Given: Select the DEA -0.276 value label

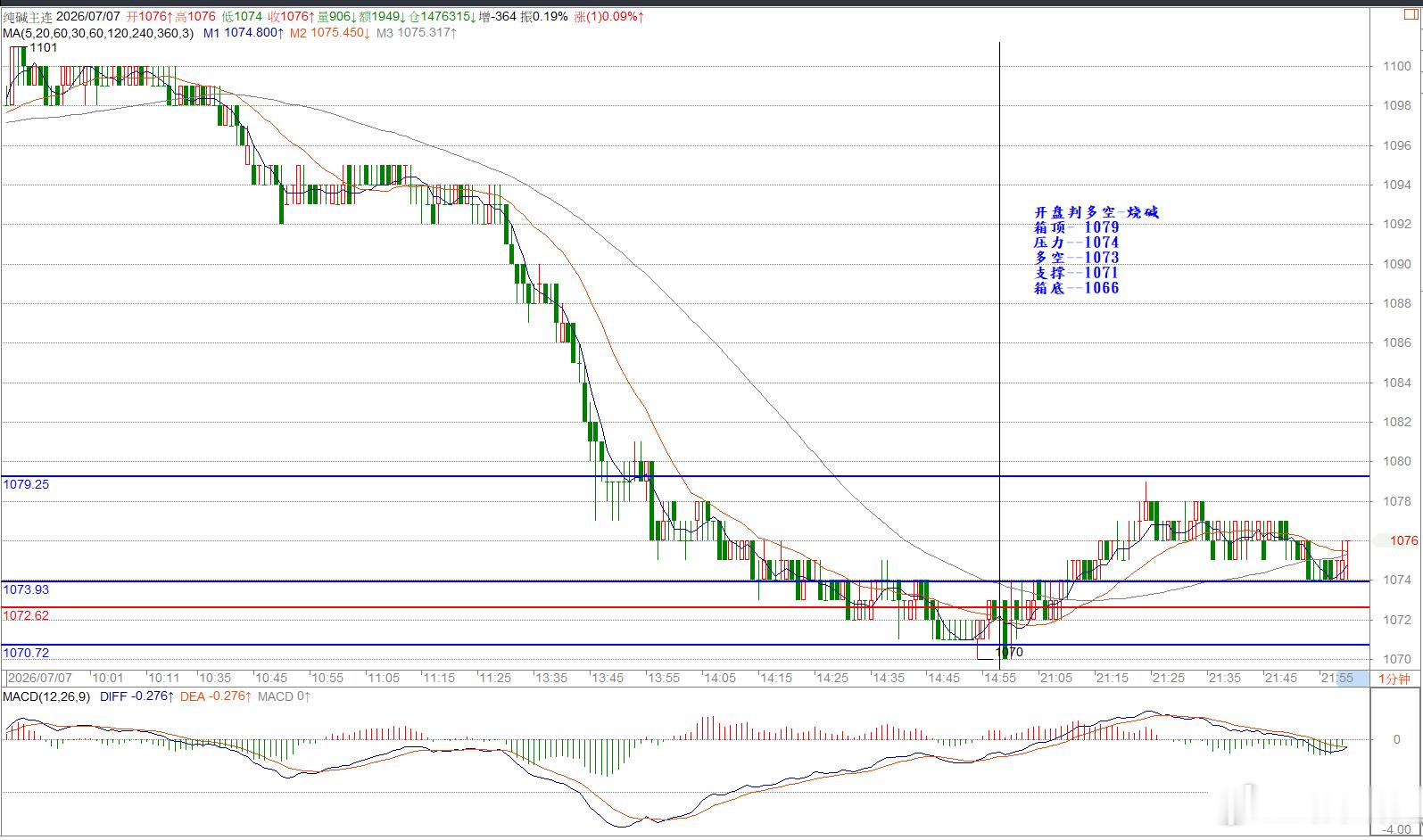Looking at the screenshot, I should [x=215, y=696].
